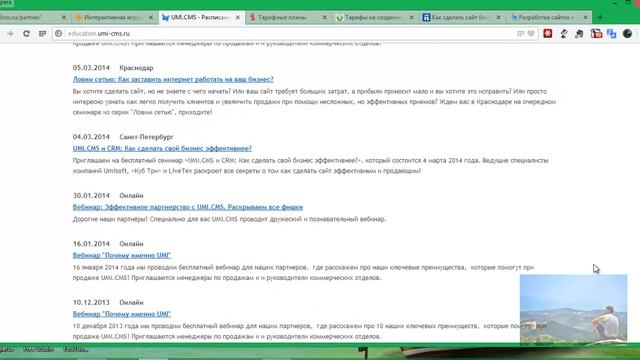Click the city label Санкт-Петербург
Viewport: 640px width, 360px height.
click(x=146, y=137)
